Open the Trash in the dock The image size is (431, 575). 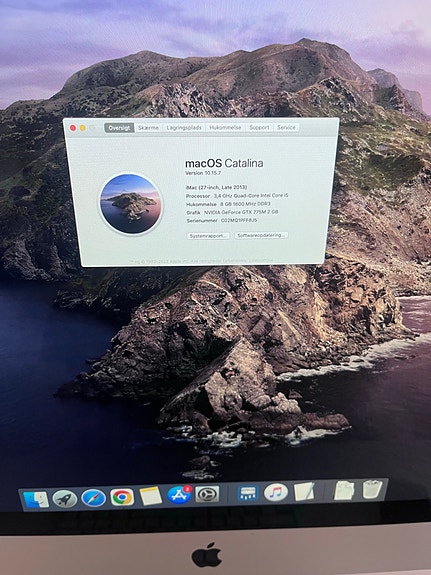(x=372, y=489)
